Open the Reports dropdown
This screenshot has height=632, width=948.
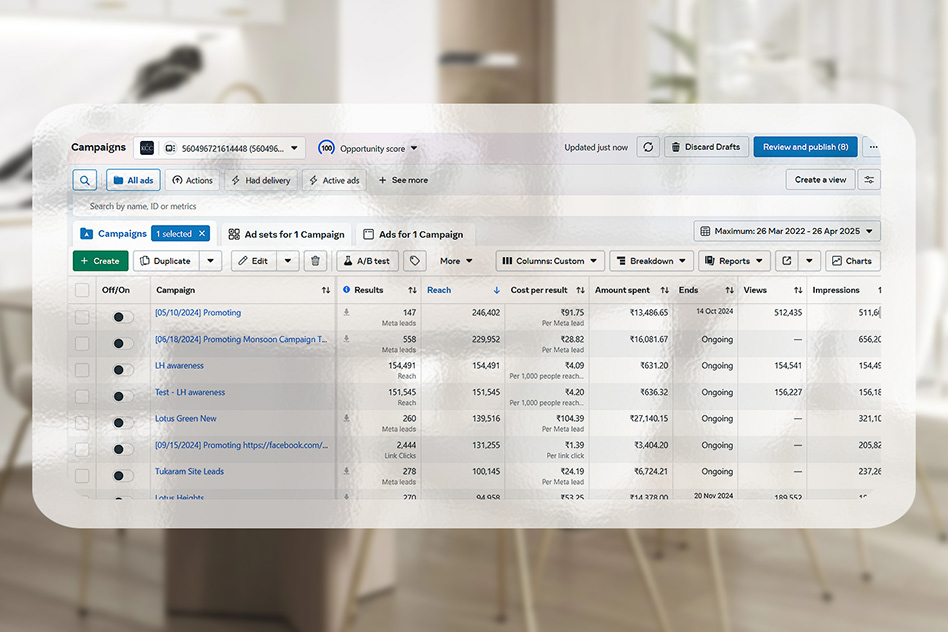tap(735, 261)
